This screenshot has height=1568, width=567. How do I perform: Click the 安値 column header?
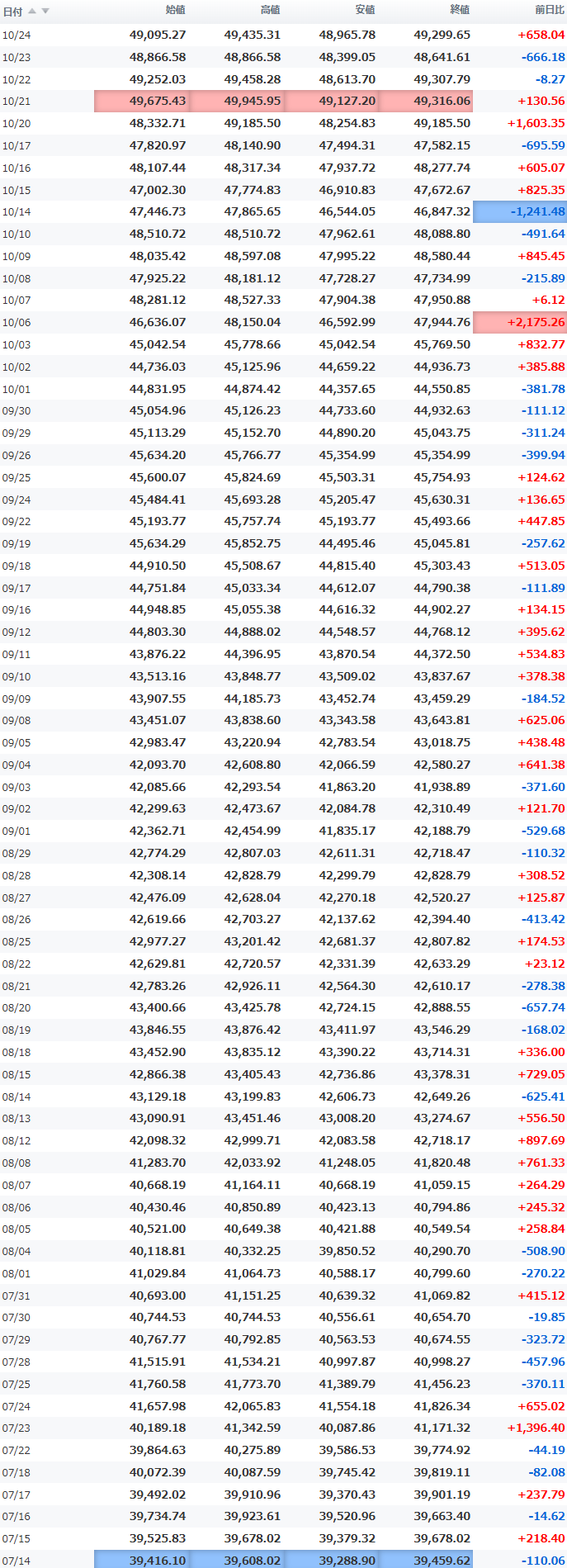(x=365, y=10)
